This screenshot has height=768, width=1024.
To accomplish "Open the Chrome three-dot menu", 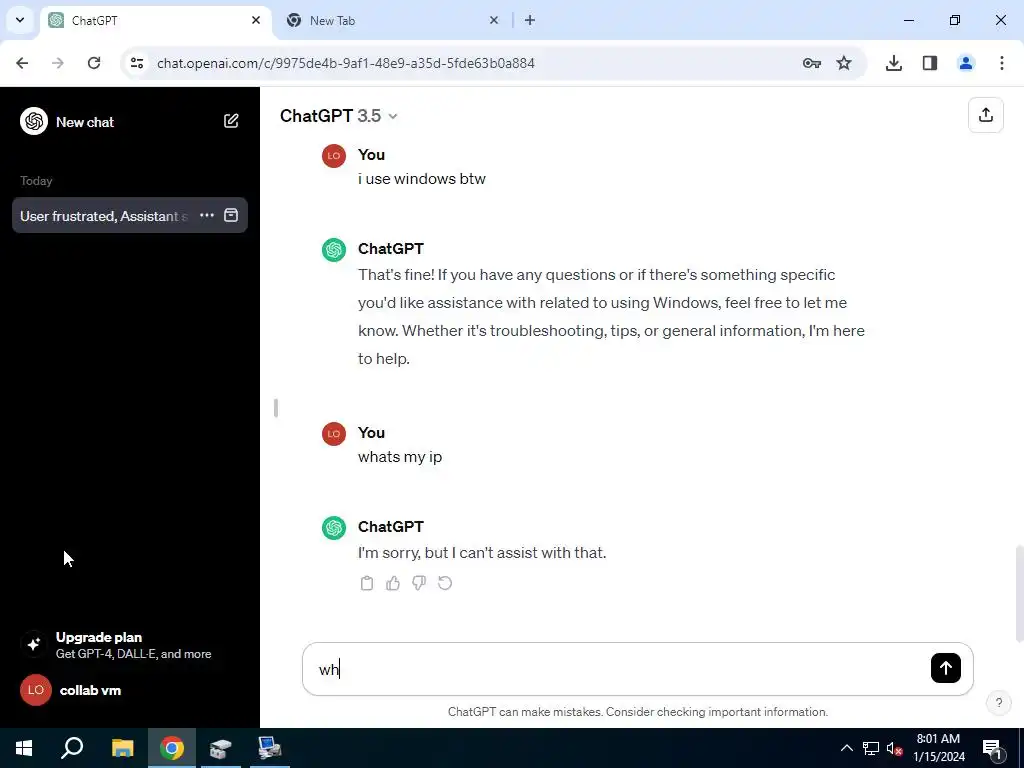I will [1002, 63].
